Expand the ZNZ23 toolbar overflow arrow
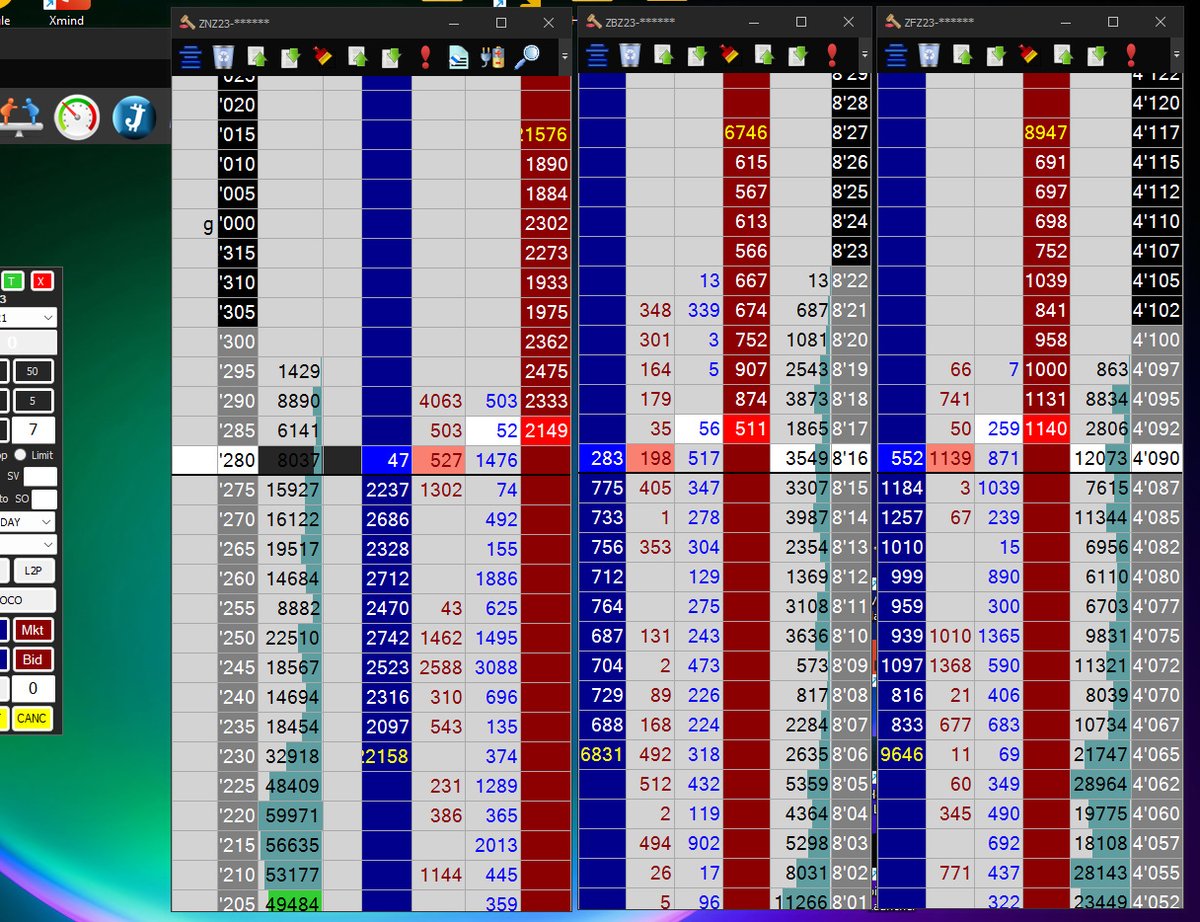The height and width of the screenshot is (922, 1200). tap(564, 57)
